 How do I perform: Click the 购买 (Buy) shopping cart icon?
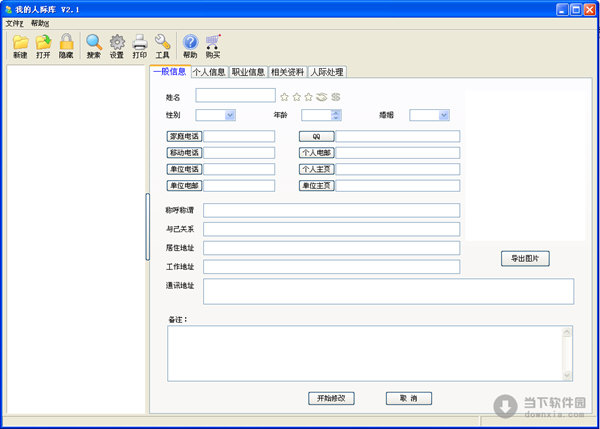point(213,46)
